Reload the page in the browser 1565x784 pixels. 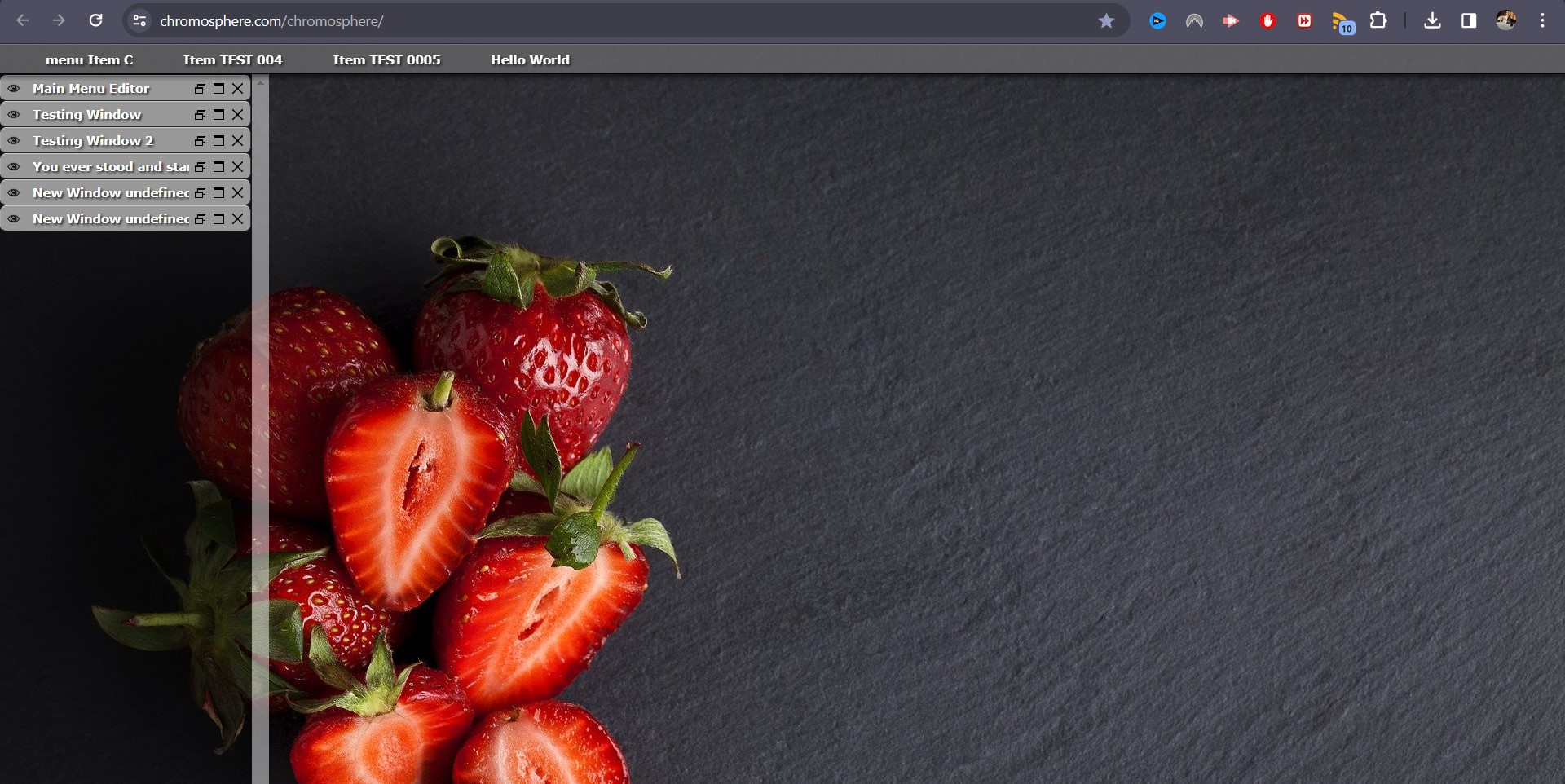pyautogui.click(x=95, y=20)
